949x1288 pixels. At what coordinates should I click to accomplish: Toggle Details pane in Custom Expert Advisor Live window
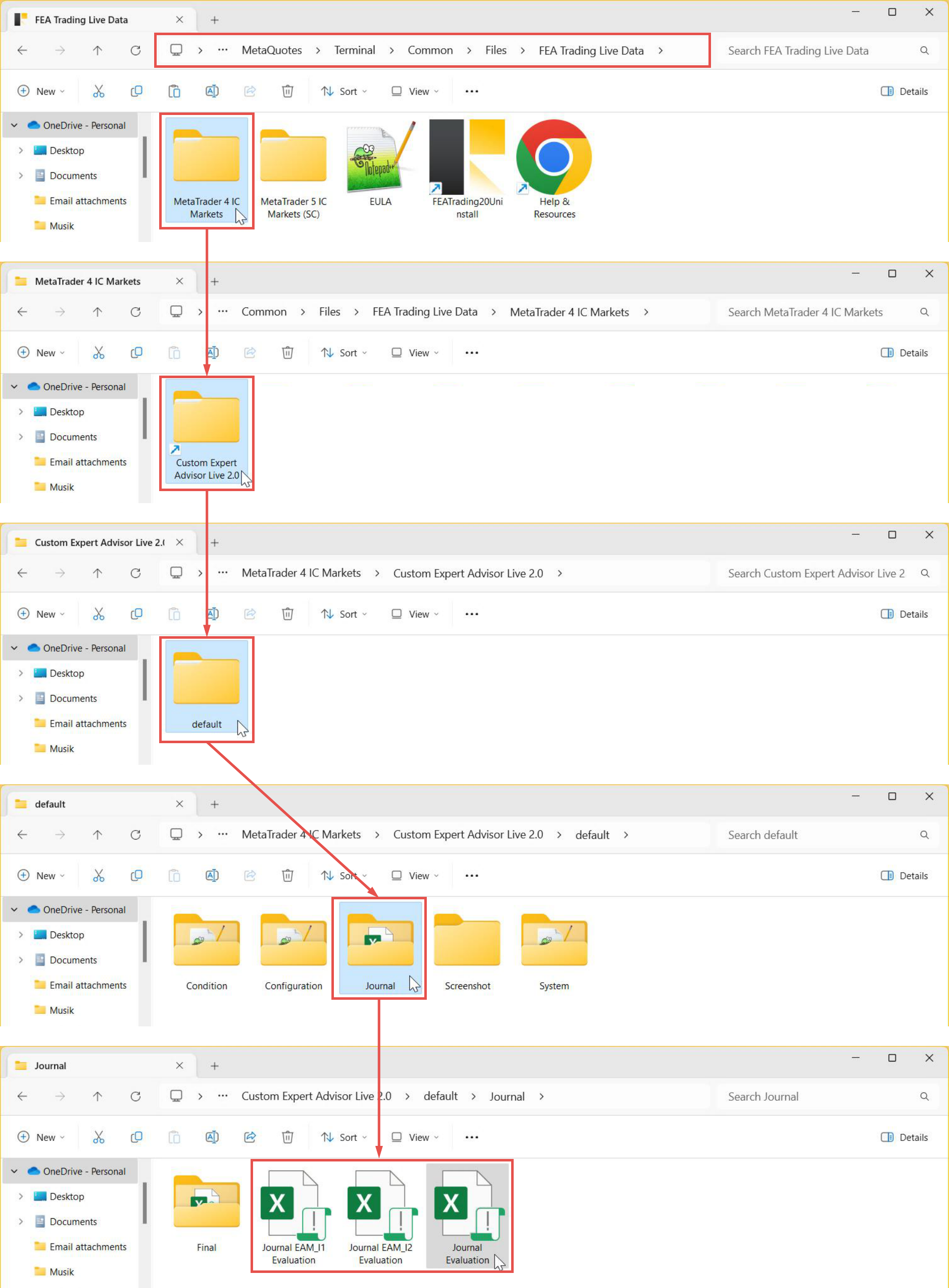[x=904, y=614]
